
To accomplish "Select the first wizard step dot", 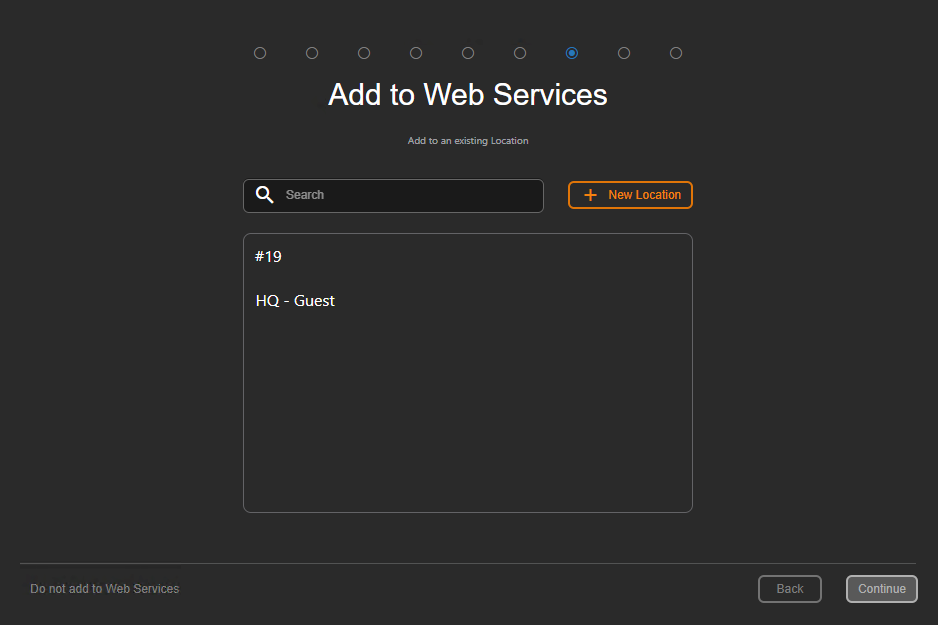I will coord(260,53).
